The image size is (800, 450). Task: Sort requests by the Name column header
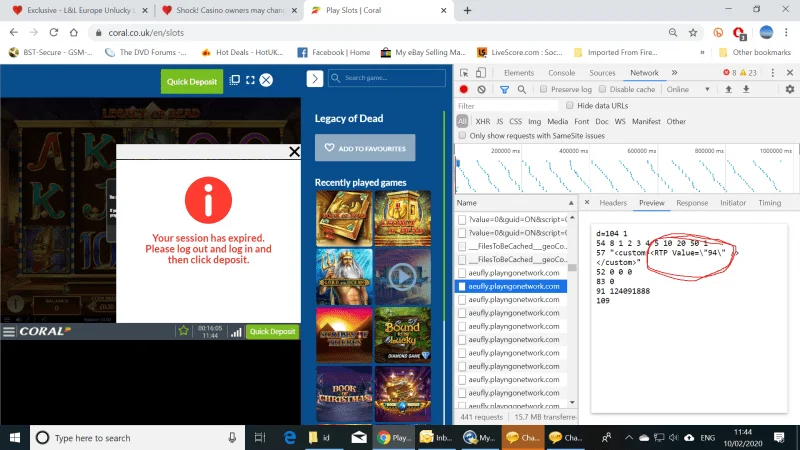515,203
